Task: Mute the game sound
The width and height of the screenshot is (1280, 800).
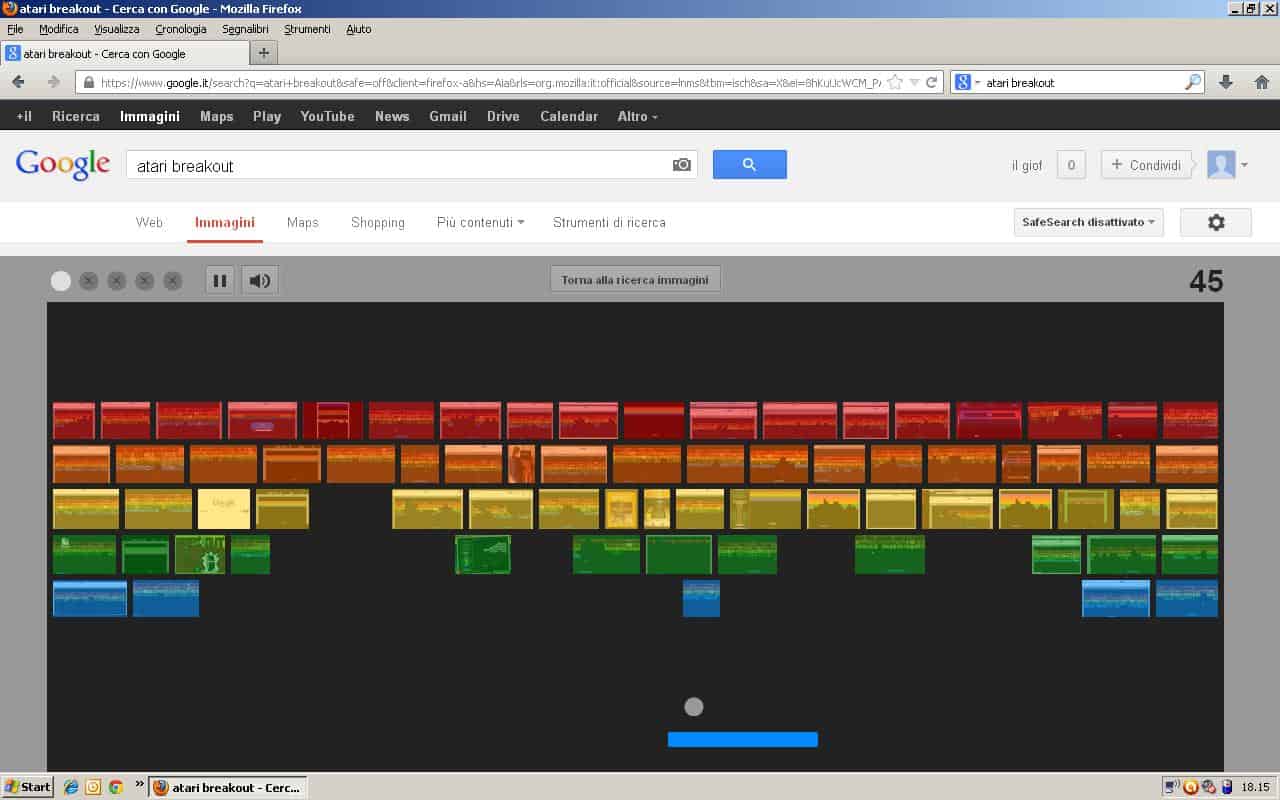Action: coord(260,281)
